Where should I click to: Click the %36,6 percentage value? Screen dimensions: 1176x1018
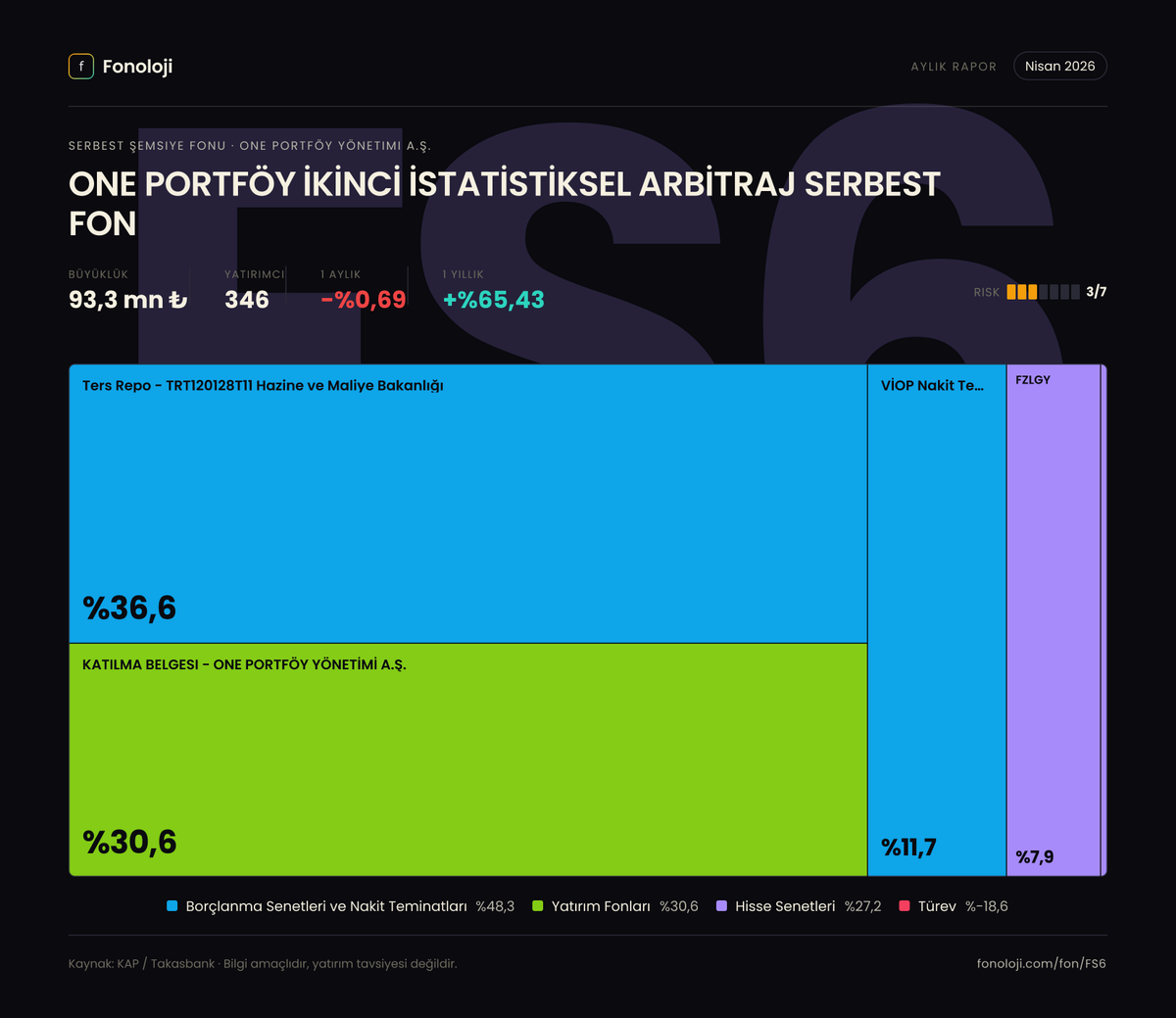129,608
